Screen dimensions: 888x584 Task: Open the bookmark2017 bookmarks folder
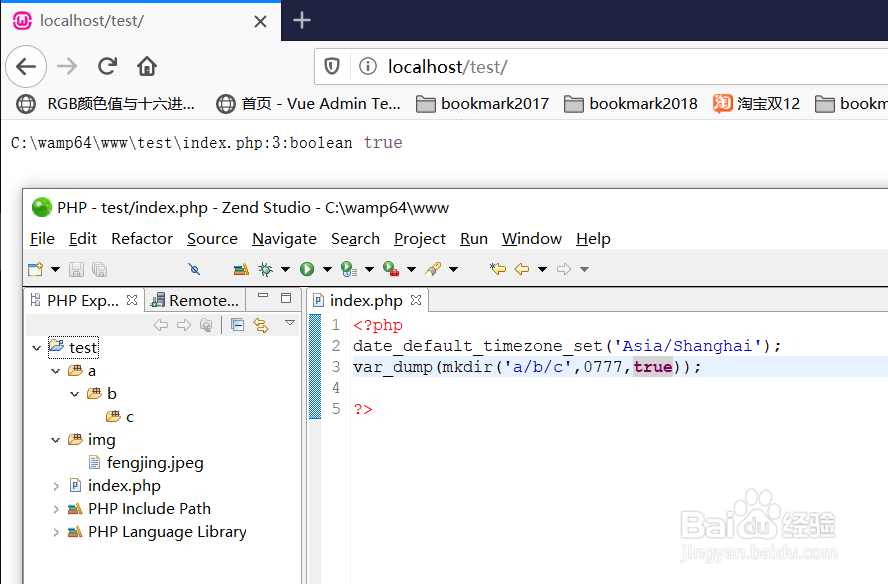tap(483, 104)
